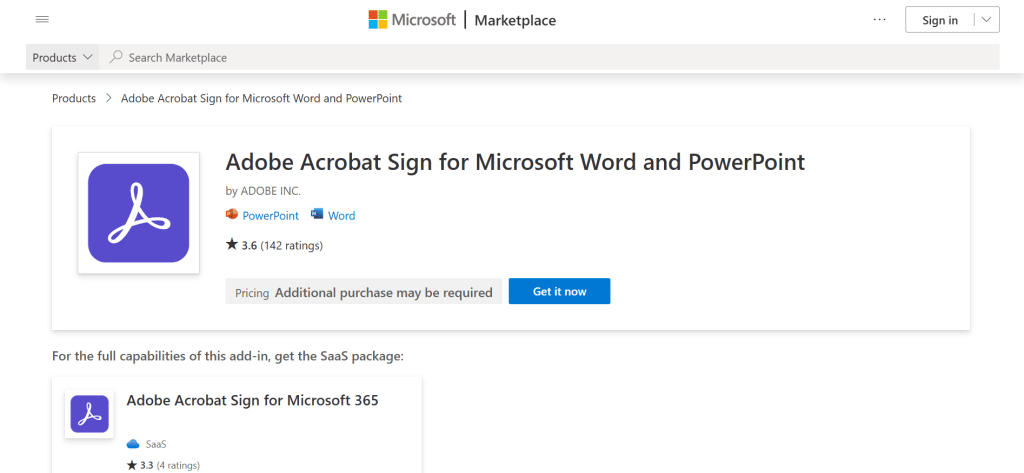Click the search magnifier icon
This screenshot has height=473, width=1024.
click(x=116, y=58)
